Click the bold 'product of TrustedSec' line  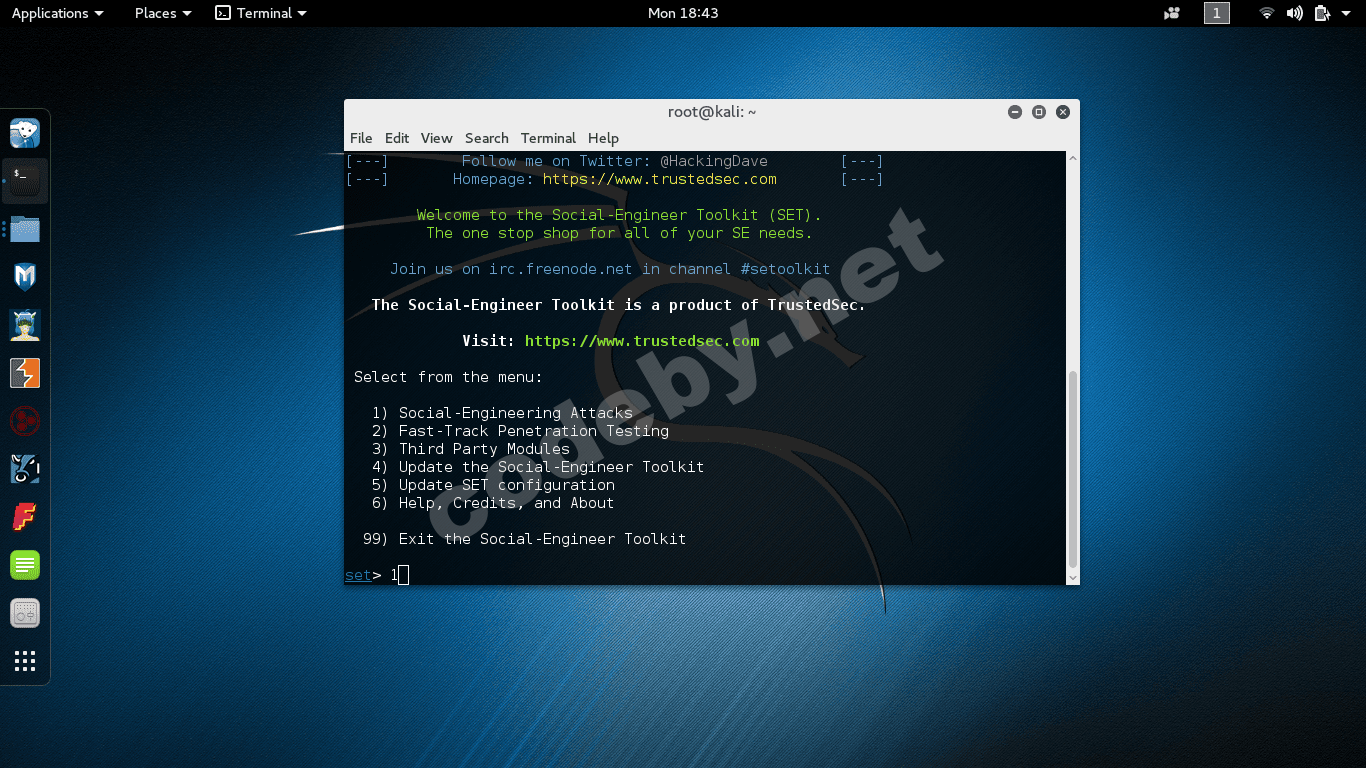[x=619, y=305]
